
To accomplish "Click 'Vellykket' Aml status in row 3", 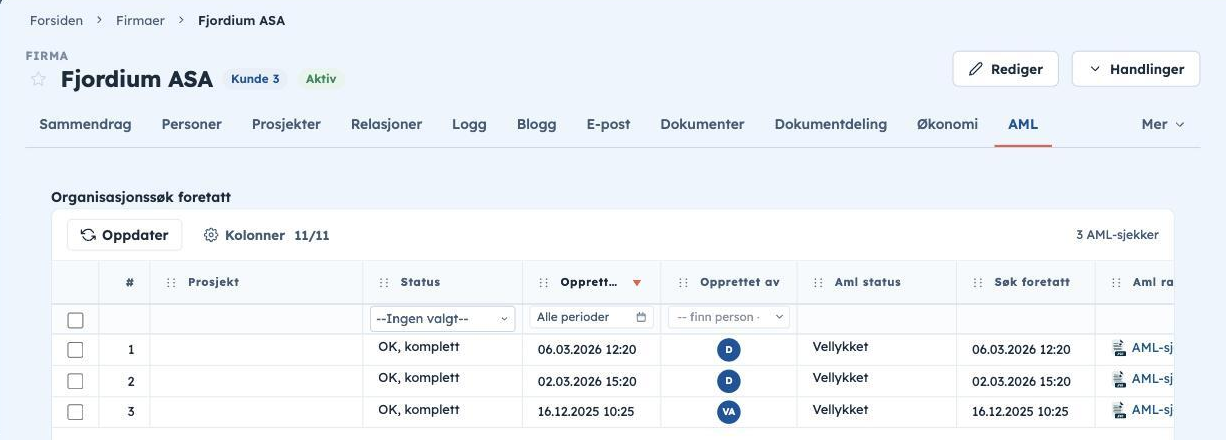I will pyautogui.click(x=840, y=409).
